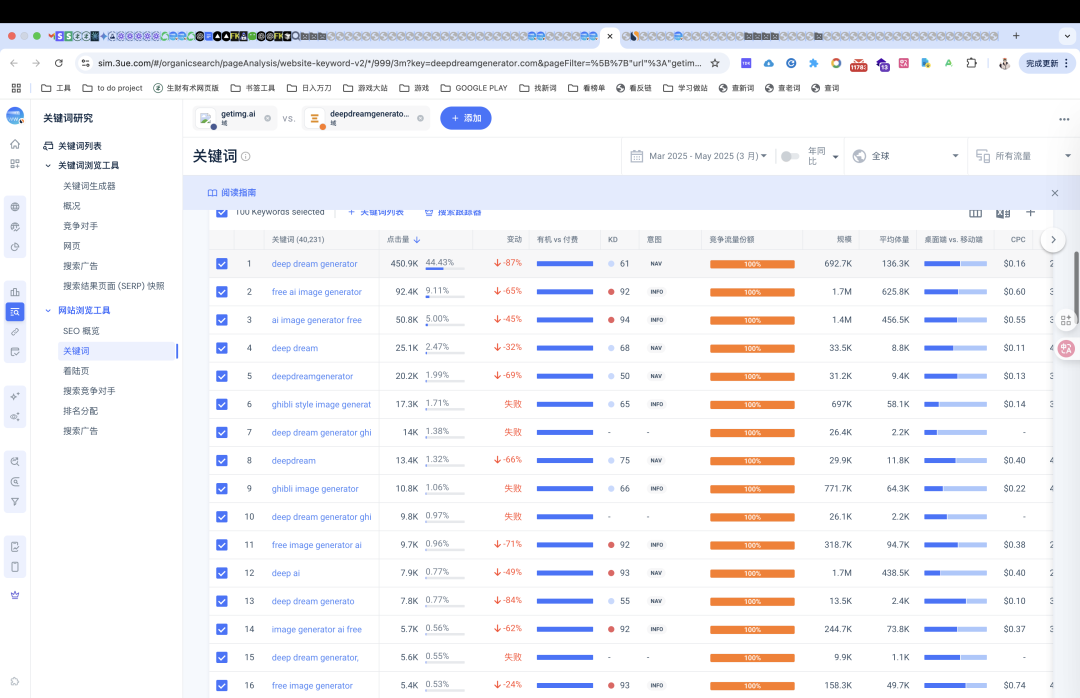Uncheck row 6 ghibli style image checkbox

coord(222,404)
